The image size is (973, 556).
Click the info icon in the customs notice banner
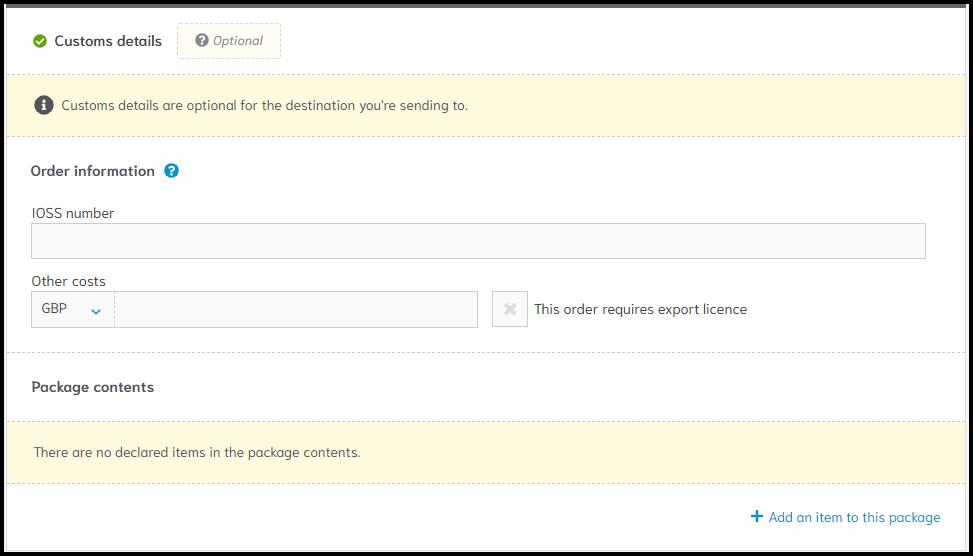[43, 105]
